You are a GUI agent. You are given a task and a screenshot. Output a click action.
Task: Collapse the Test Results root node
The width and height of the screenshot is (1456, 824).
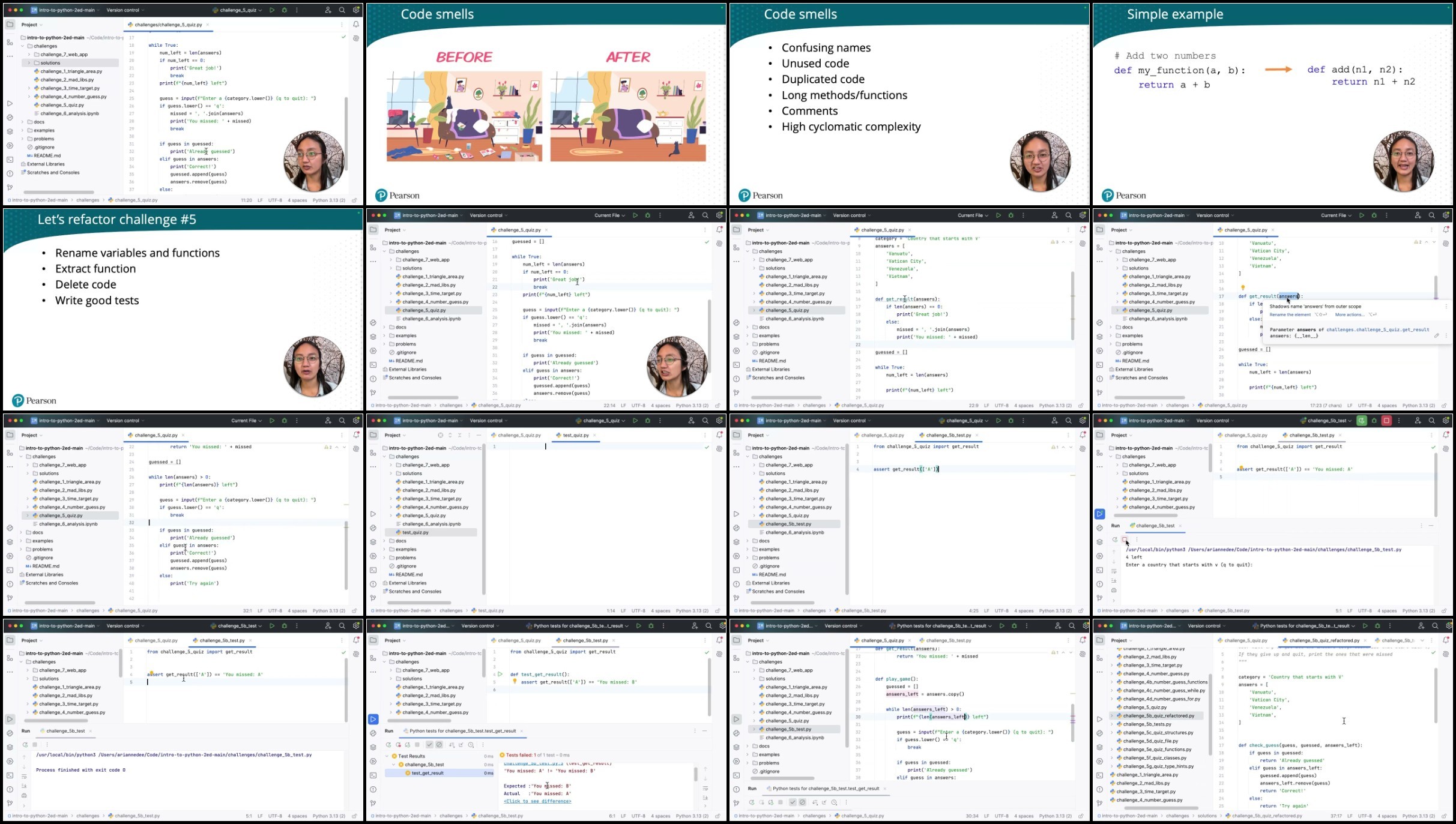click(x=387, y=756)
